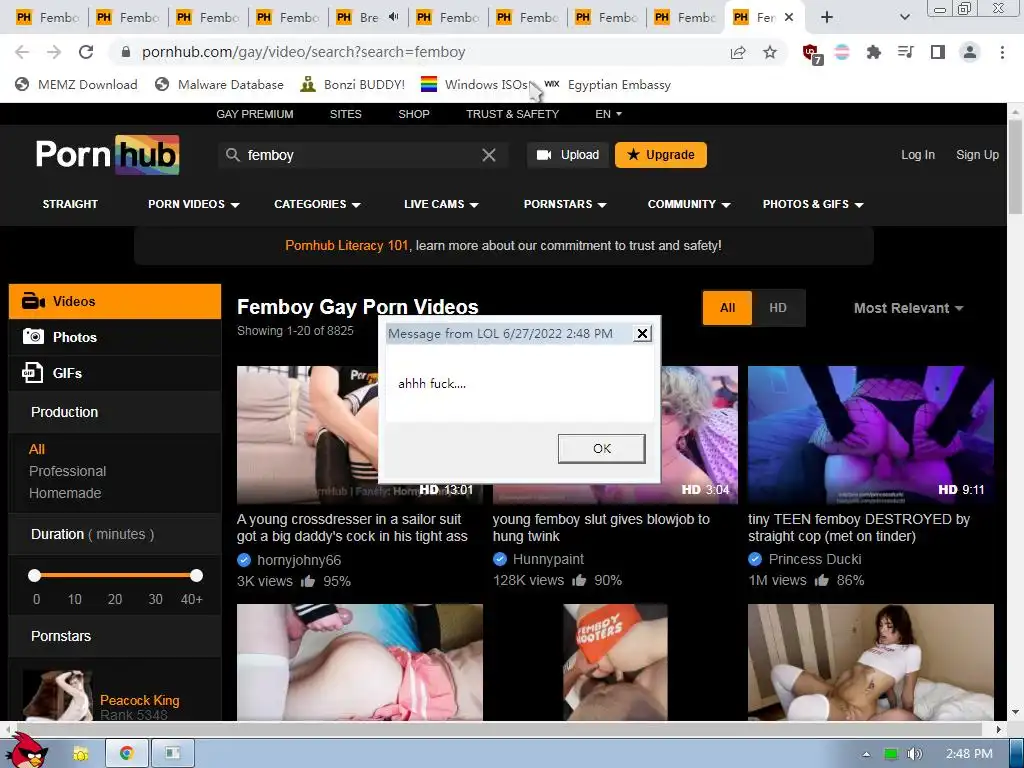Click OK in the LOL message dialog

tap(601, 449)
